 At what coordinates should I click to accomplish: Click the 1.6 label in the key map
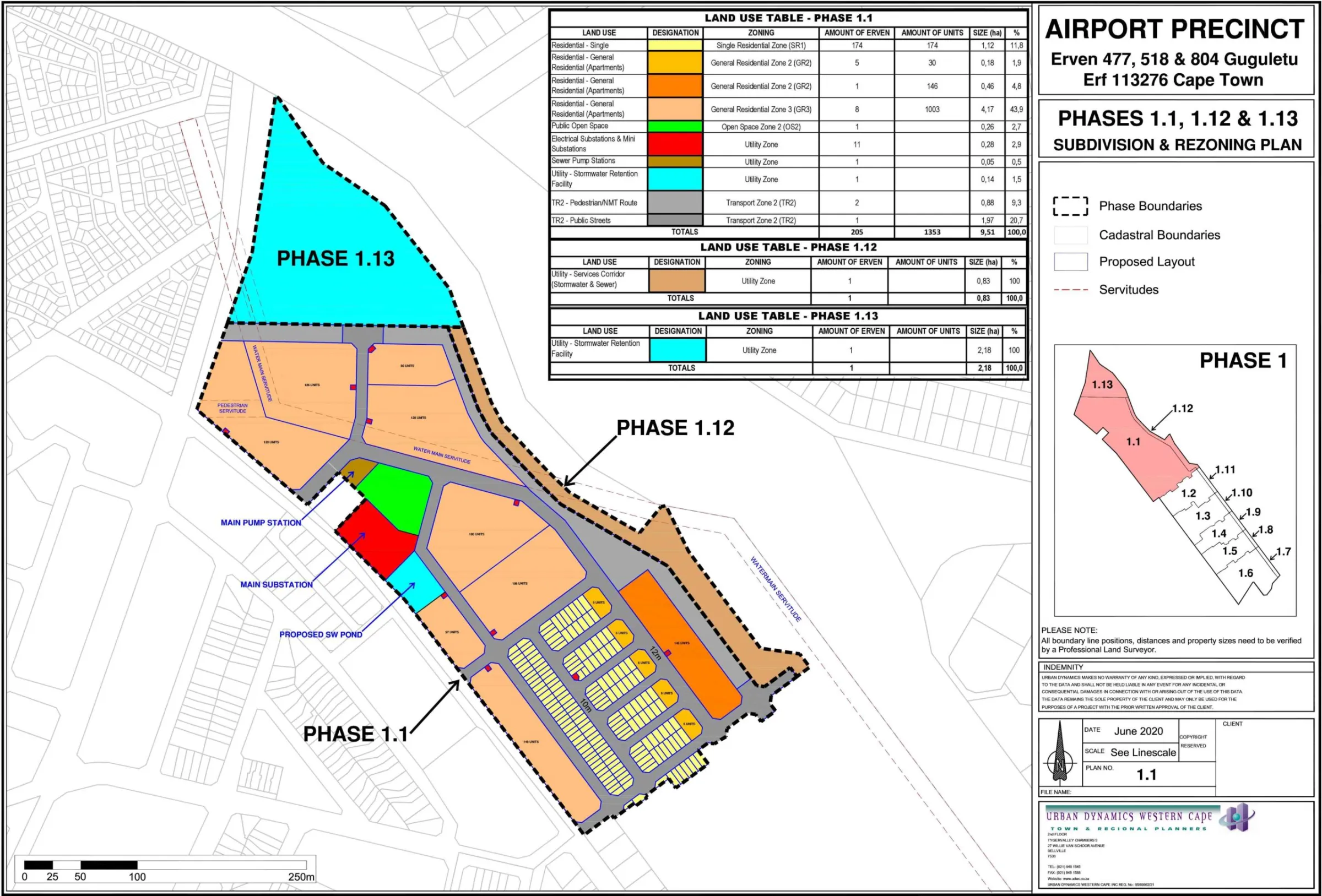coord(1245,573)
